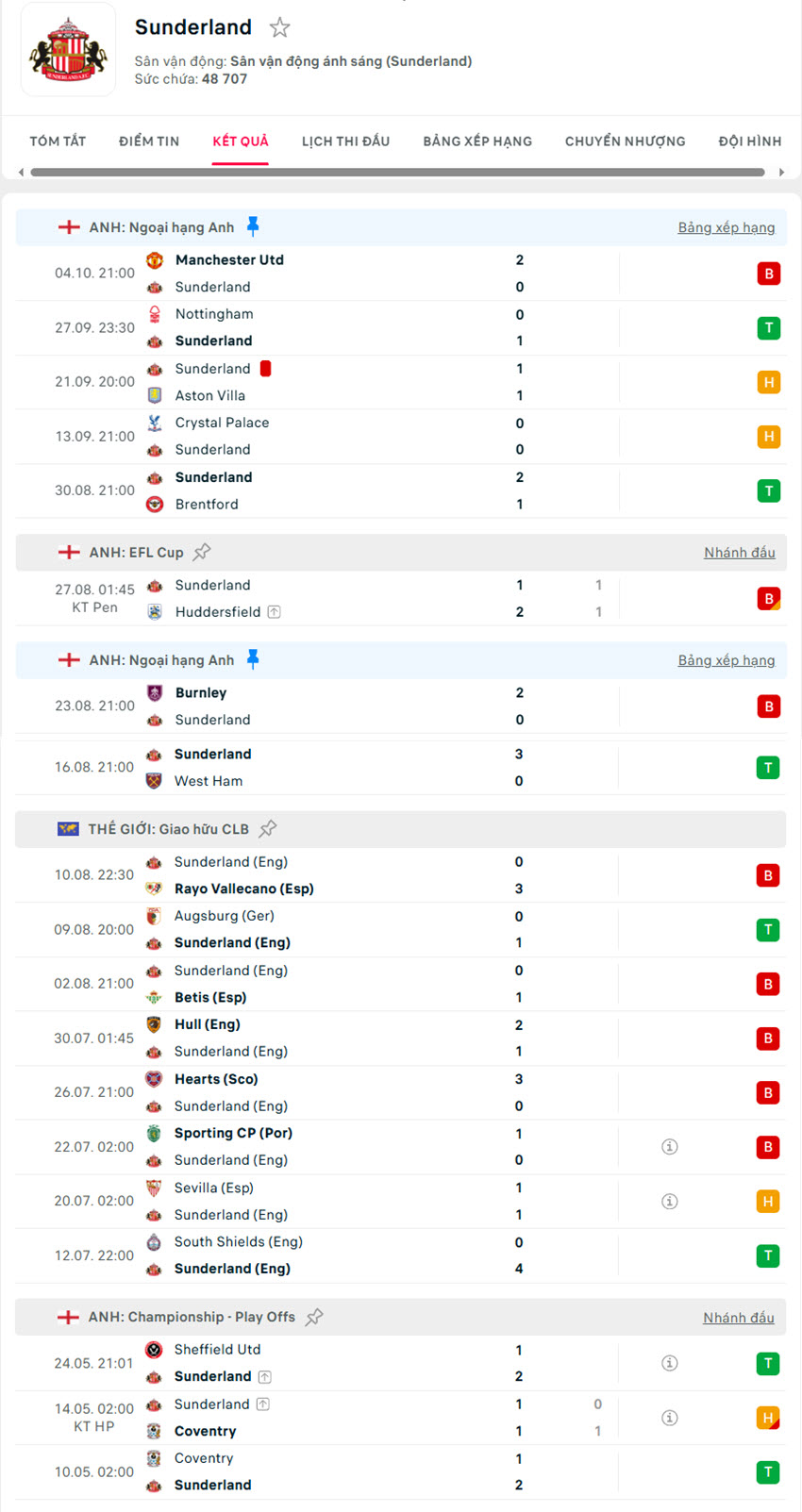This screenshot has height=1512, width=802.
Task: Click green win badge for Nottingham match
Action: 768,328
